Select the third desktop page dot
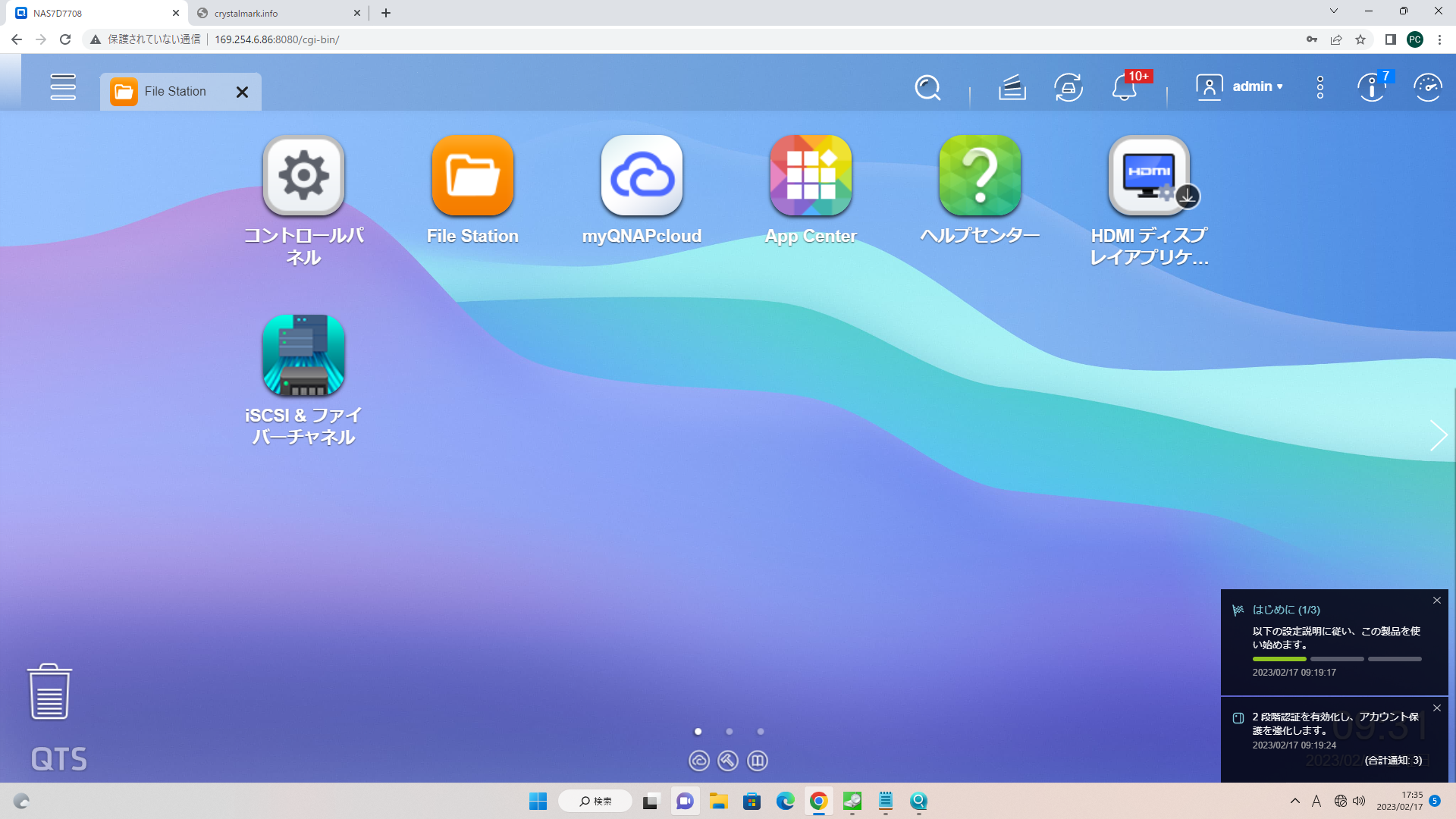The image size is (1456, 819). pyautogui.click(x=761, y=732)
